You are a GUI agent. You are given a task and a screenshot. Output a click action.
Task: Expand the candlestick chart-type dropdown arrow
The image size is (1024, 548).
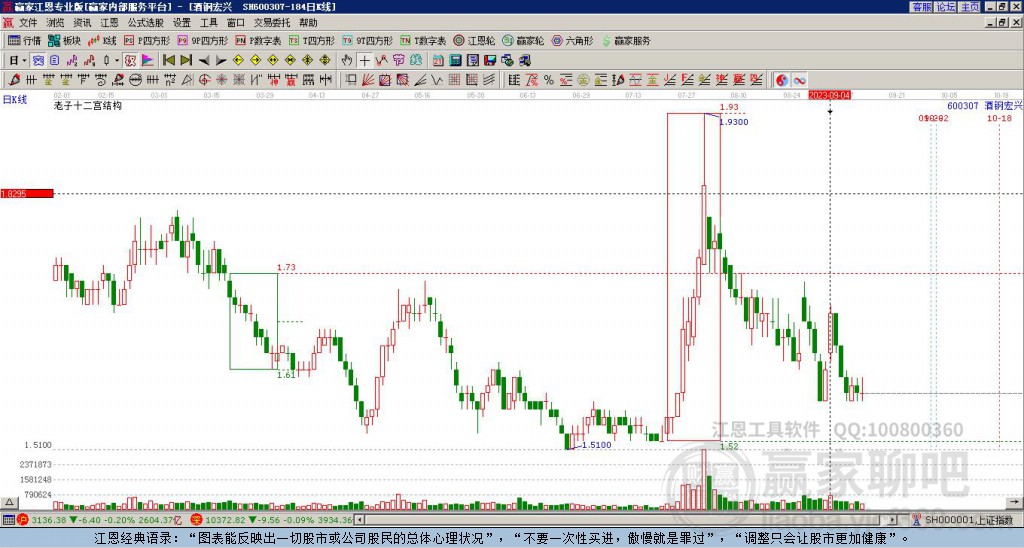[117, 60]
